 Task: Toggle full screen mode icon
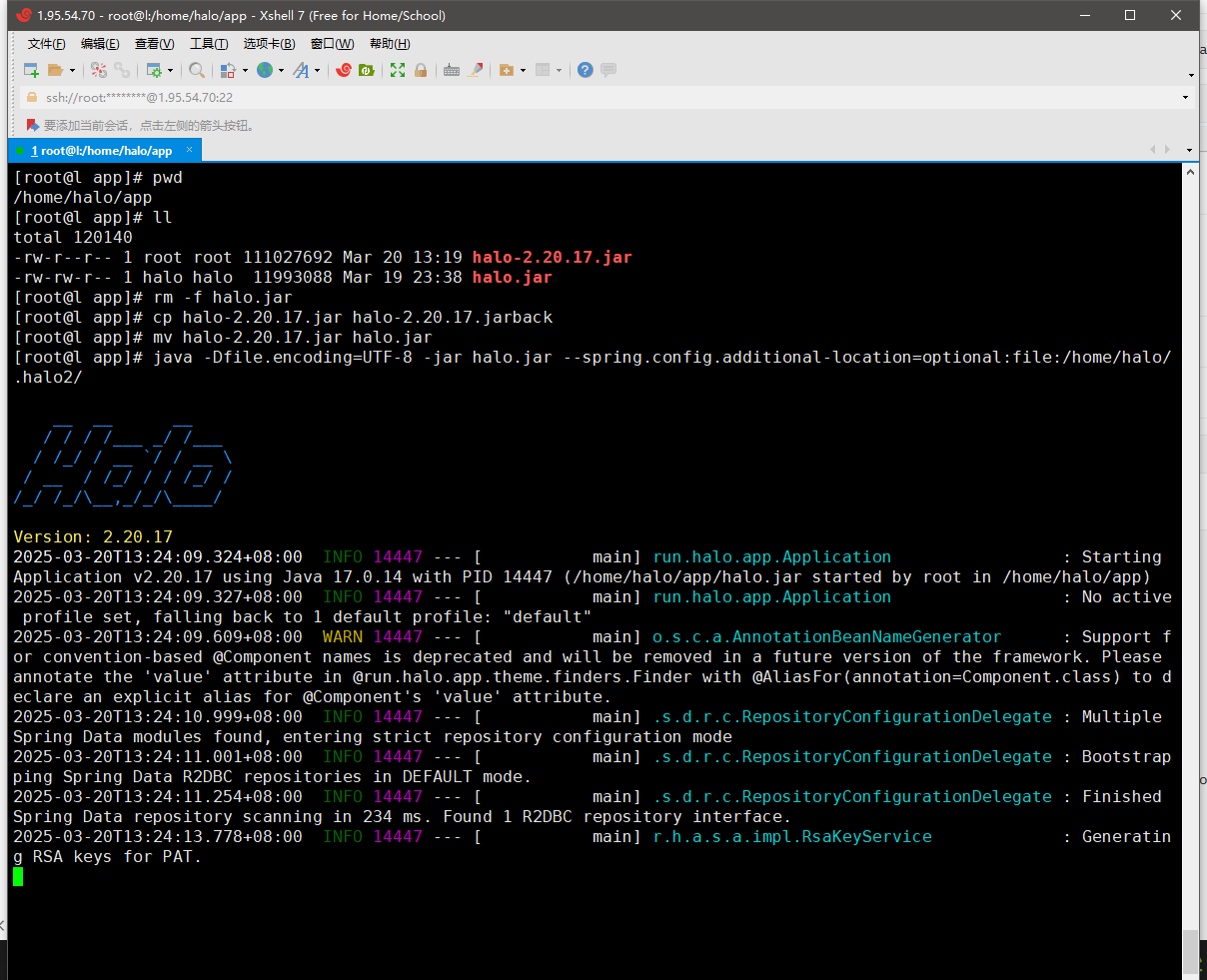tap(398, 70)
